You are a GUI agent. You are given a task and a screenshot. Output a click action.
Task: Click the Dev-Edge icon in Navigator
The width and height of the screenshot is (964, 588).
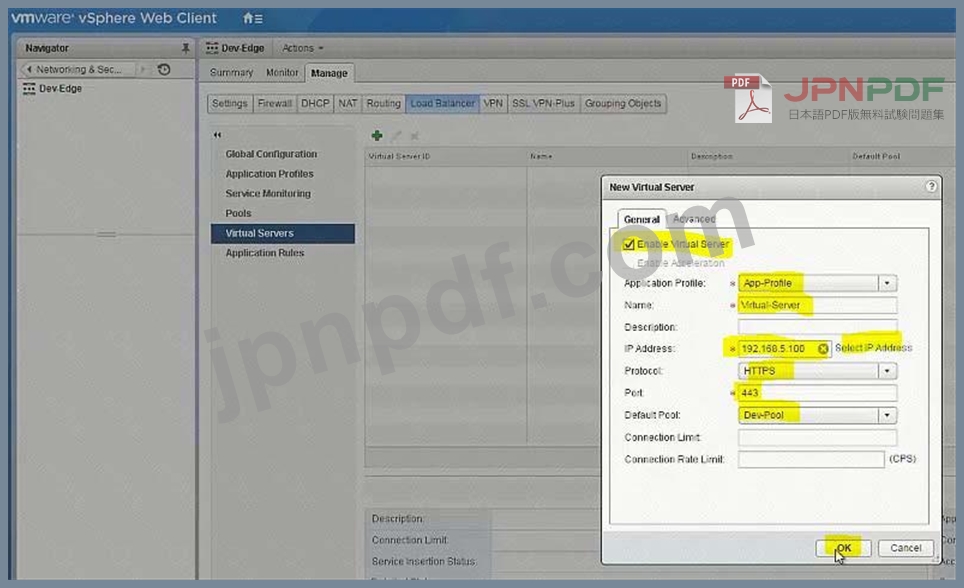[x=29, y=89]
